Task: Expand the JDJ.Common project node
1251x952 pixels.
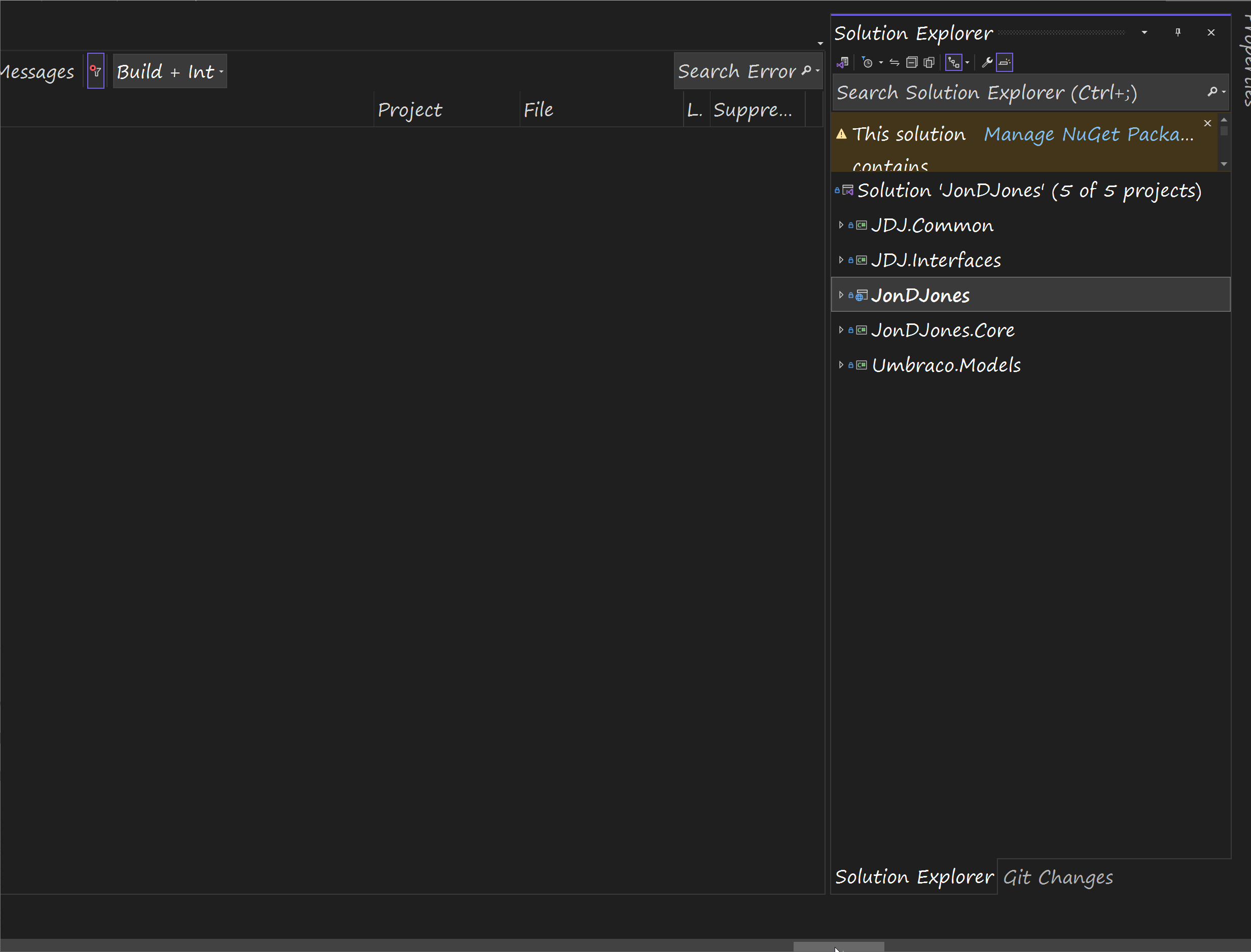Action: [x=841, y=224]
